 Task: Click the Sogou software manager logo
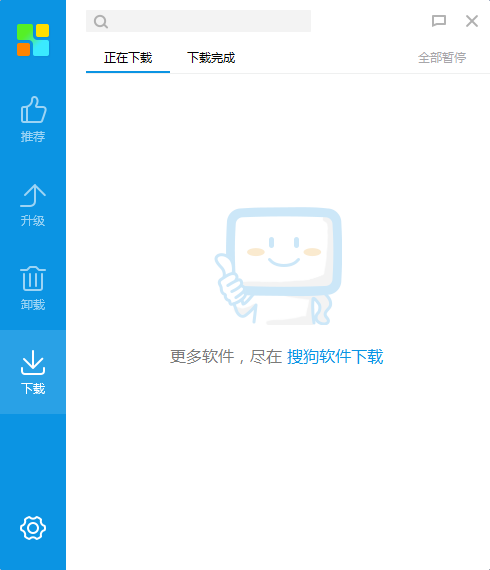(x=33, y=40)
